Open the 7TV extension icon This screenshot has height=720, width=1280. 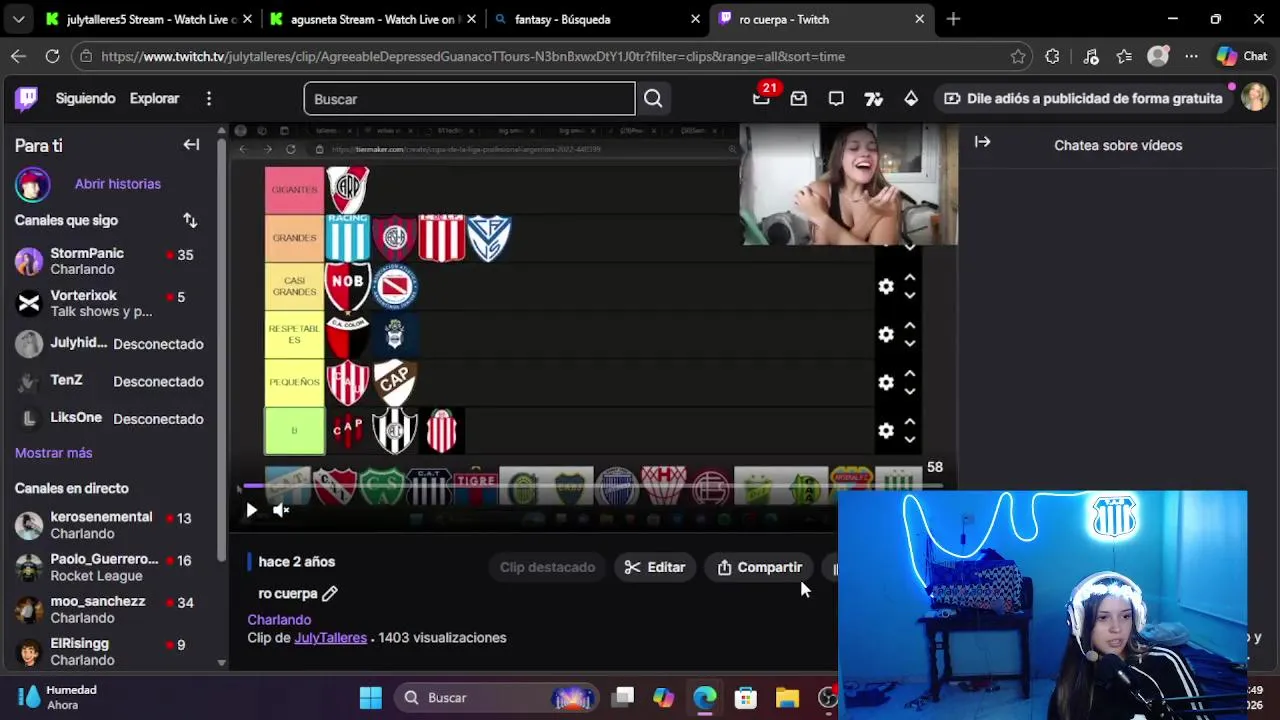pyautogui.click(x=874, y=98)
